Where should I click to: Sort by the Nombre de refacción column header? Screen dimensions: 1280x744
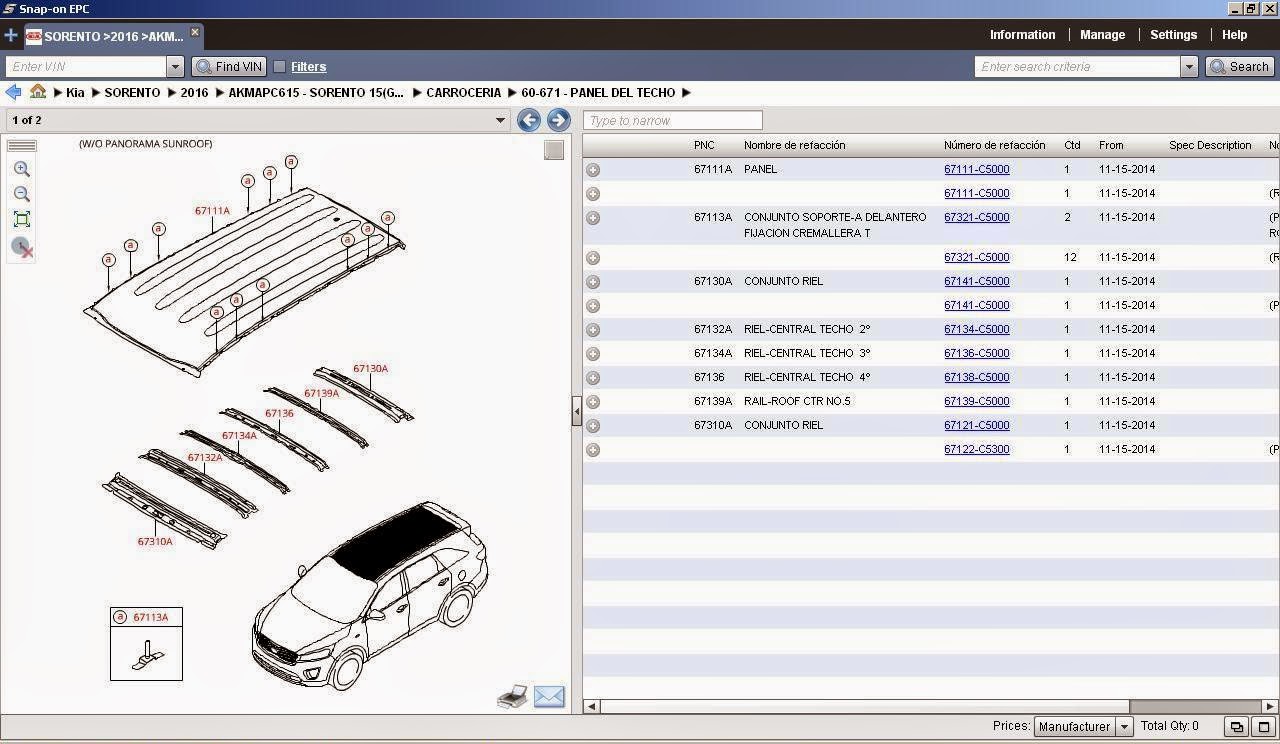click(794, 145)
